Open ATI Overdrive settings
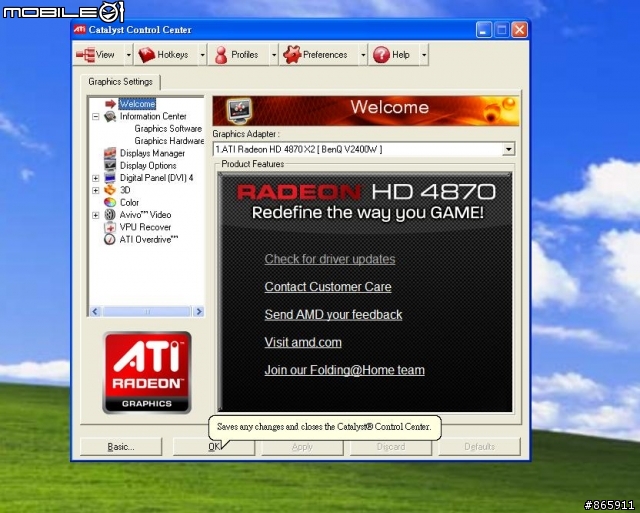 tap(149, 239)
